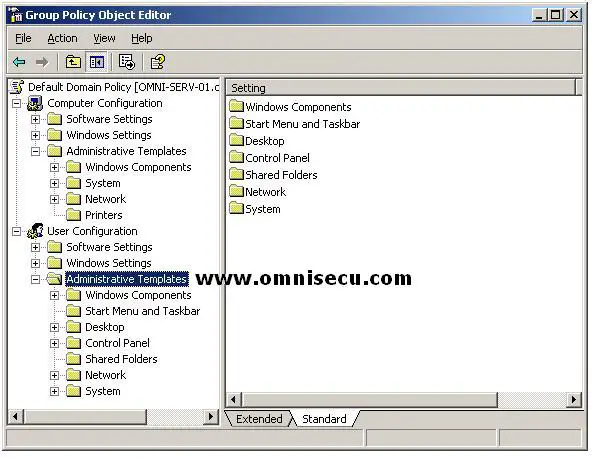Image resolution: width=593 pixels, height=458 pixels.
Task: Select Shared Folders text in right pane
Action: coord(281,175)
